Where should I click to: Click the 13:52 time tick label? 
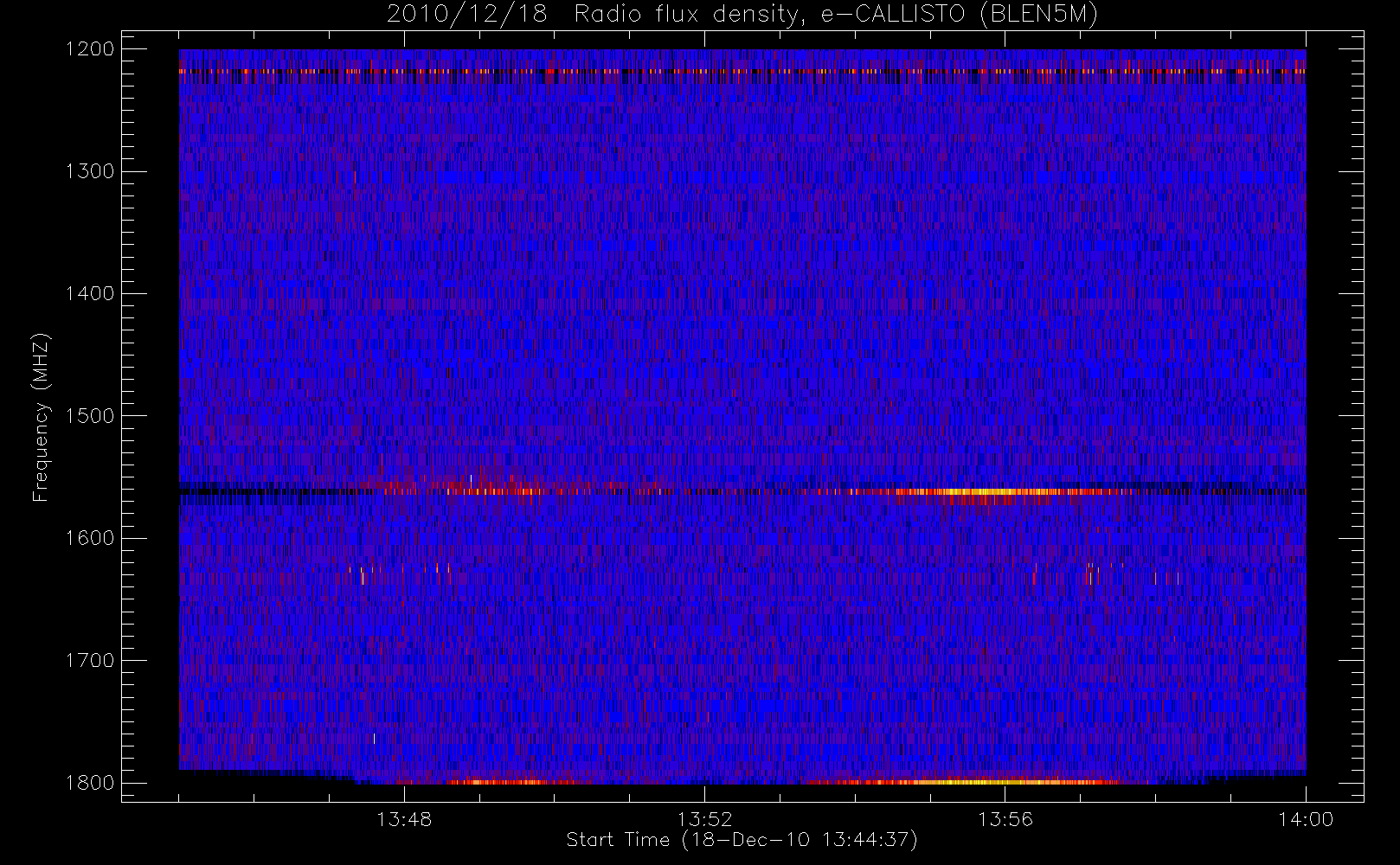click(x=704, y=819)
